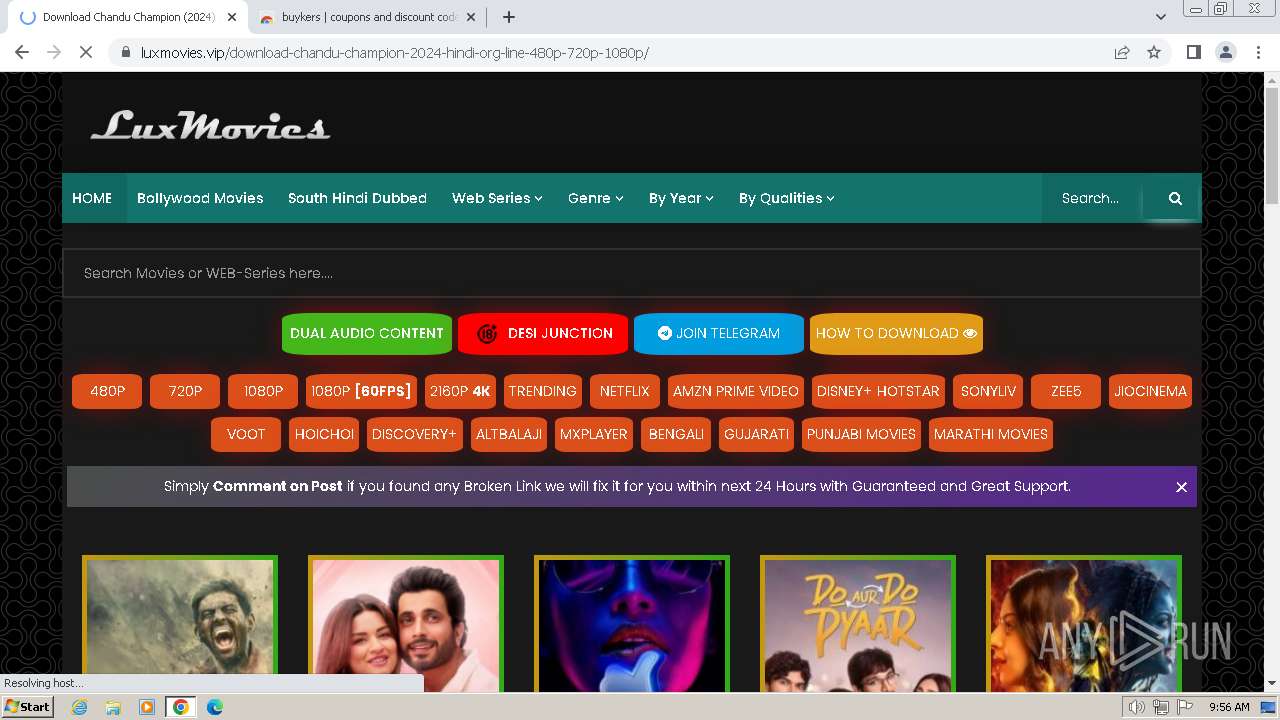Focus the header Search... field
The width and height of the screenshot is (1280, 720).
1094,198
